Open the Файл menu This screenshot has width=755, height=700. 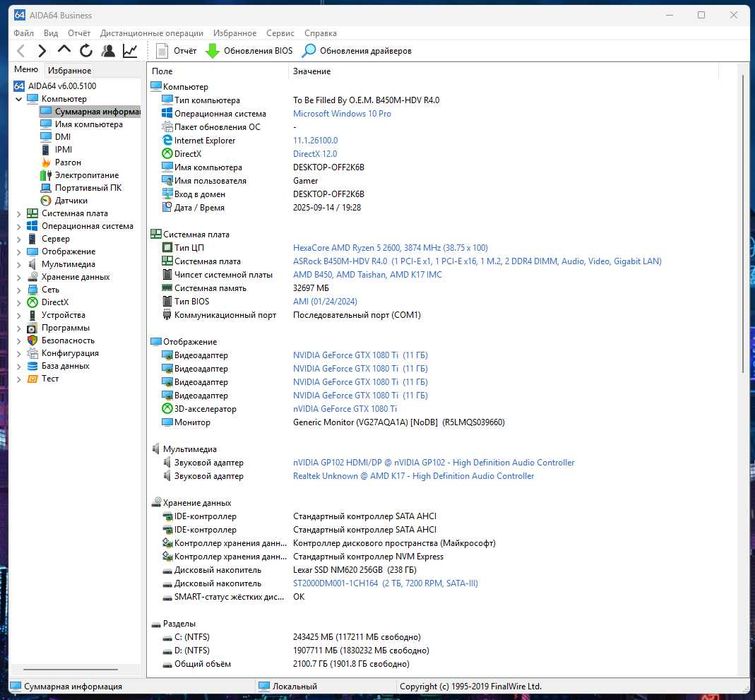coord(24,33)
